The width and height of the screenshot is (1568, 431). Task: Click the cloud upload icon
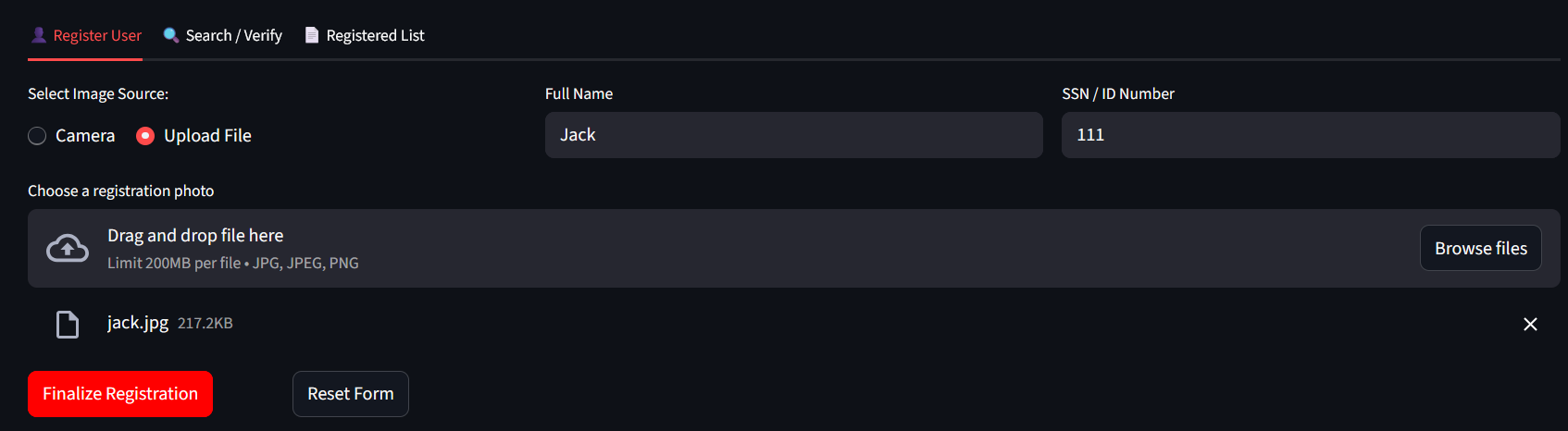coord(68,249)
